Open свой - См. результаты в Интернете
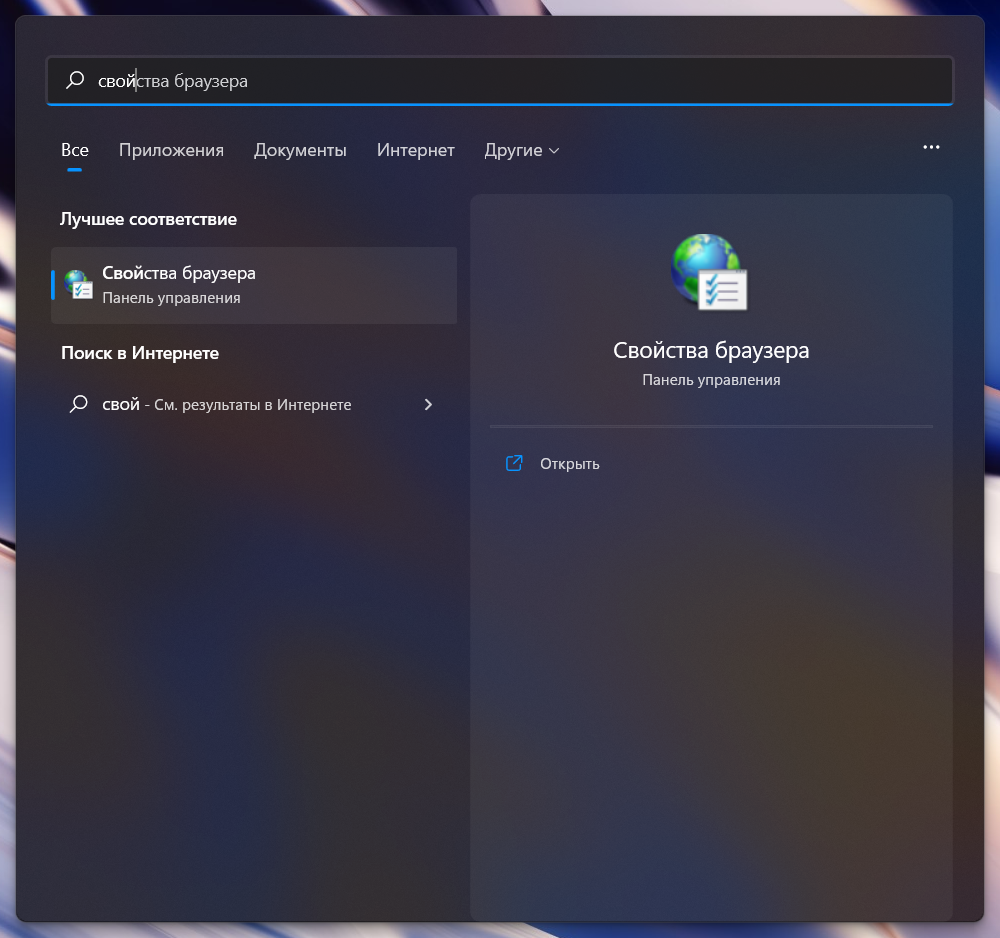The image size is (1000, 938). coord(254,405)
